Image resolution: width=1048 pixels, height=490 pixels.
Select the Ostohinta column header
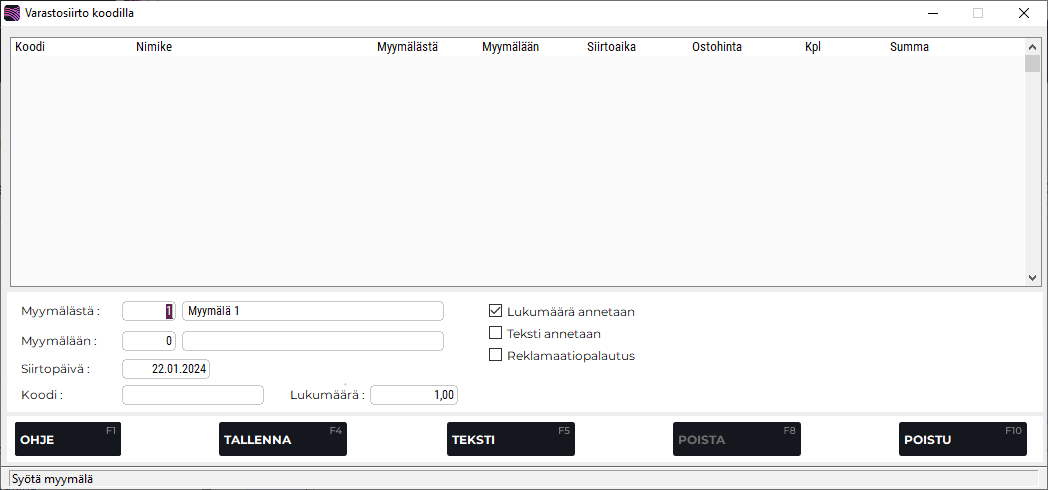[x=716, y=47]
